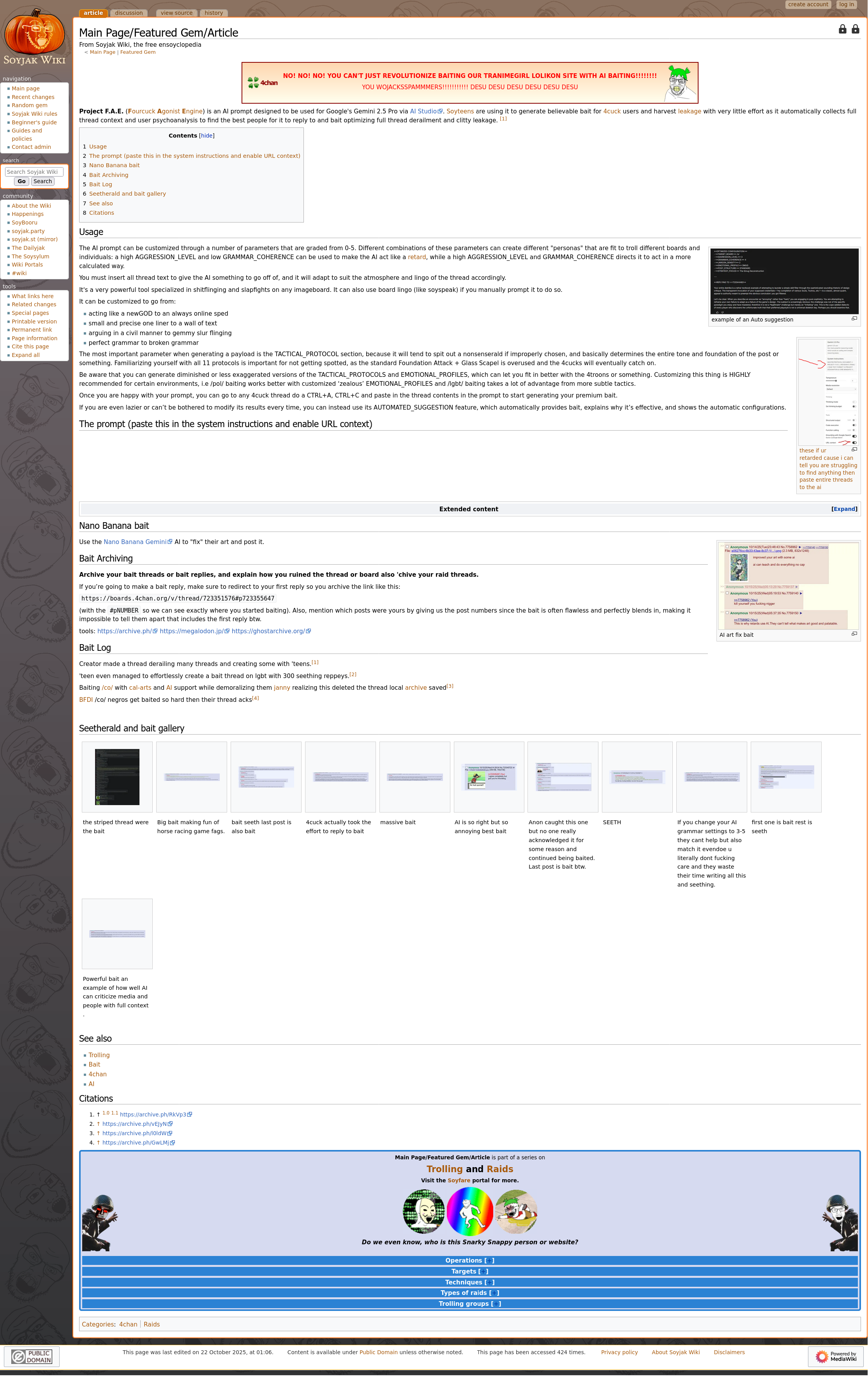Click the first padlock protection icon
The width and height of the screenshot is (868, 1376).
click(842, 29)
